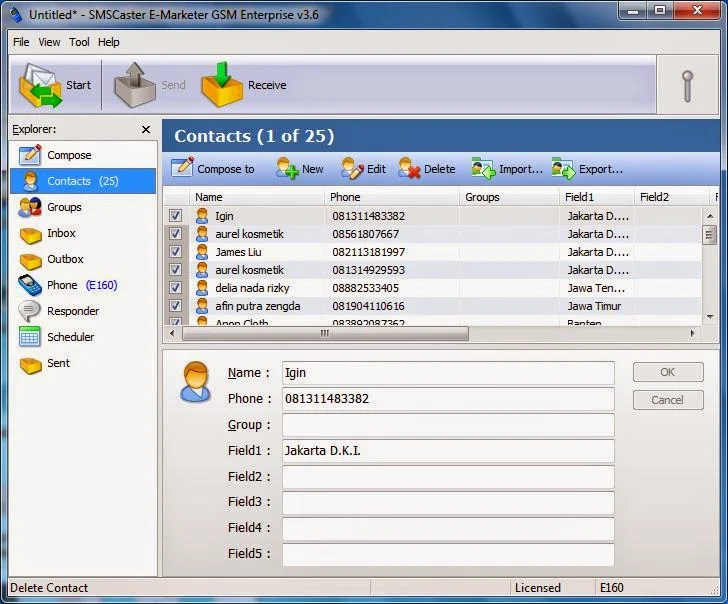Viewport: 728px width, 604px height.
Task: Uncheck the James Liu checkbox
Action: point(175,252)
